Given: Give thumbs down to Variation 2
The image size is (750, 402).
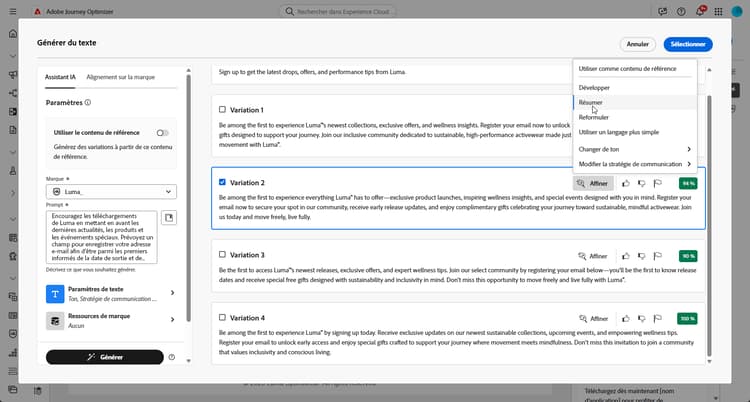Looking at the screenshot, I should 641,183.
